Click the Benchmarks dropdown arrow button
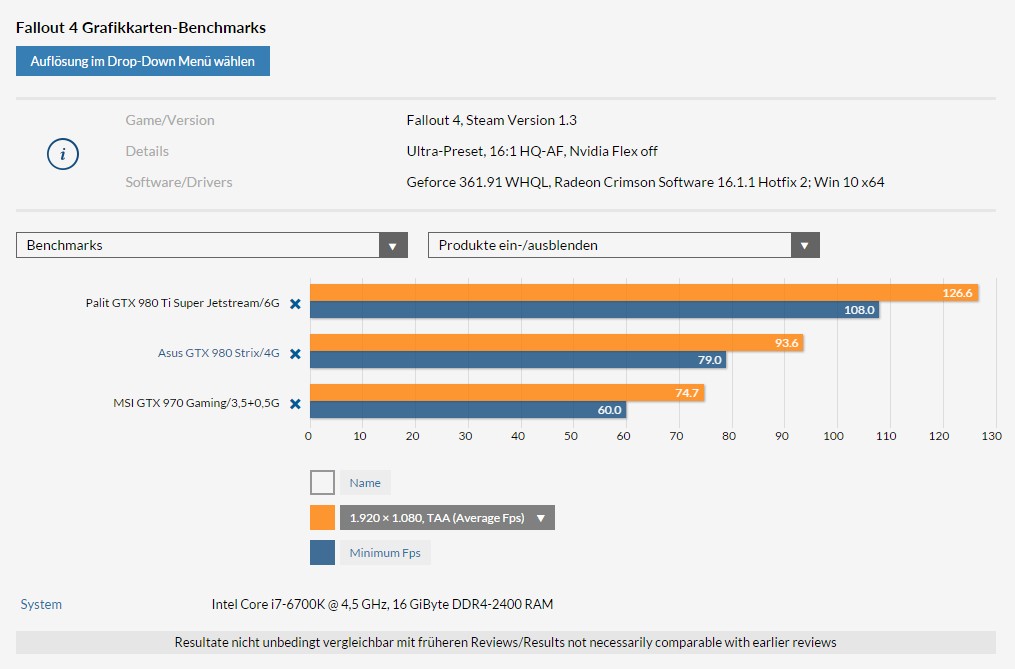Viewport: 1015px width, 669px height. click(x=393, y=245)
